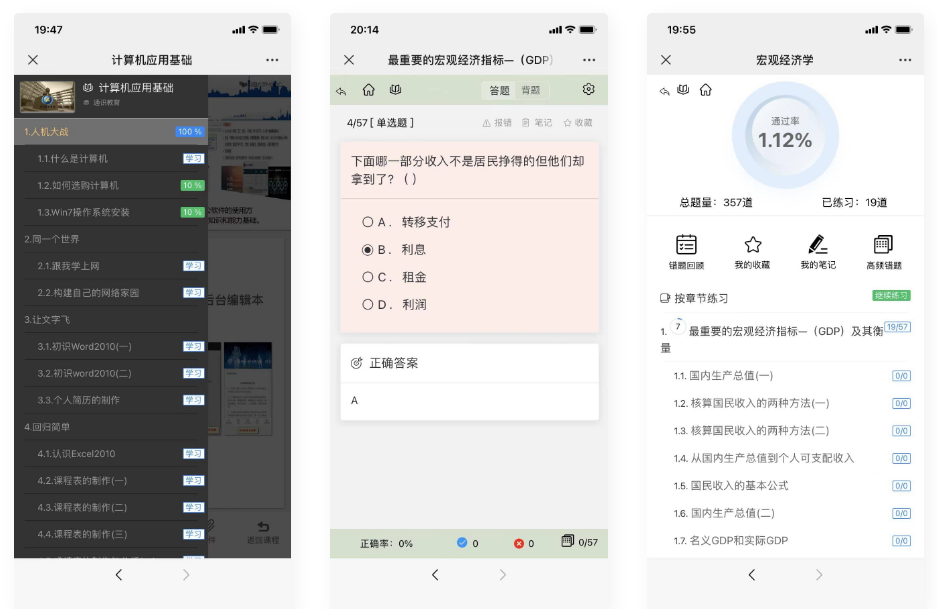The image size is (937, 609).
Task: Switch to 背题 tab
Action: 530,90
